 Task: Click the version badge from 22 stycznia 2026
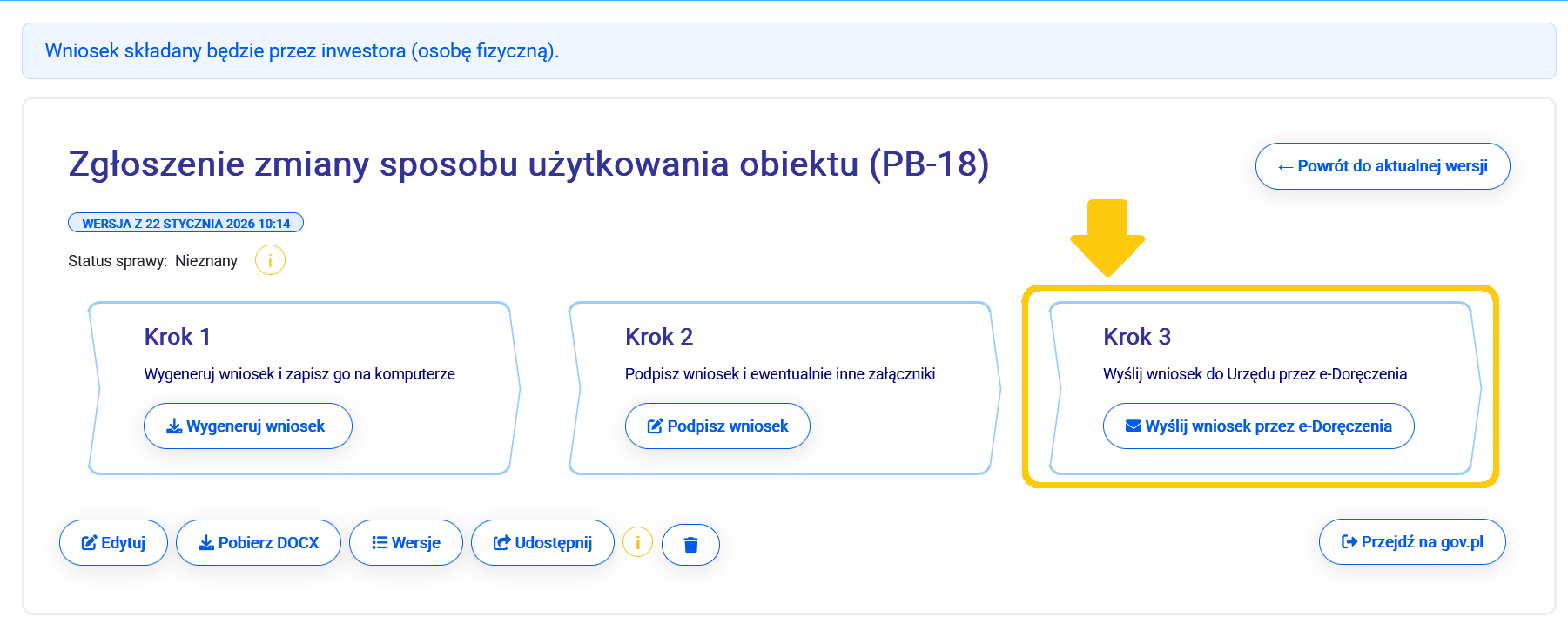[x=185, y=224]
